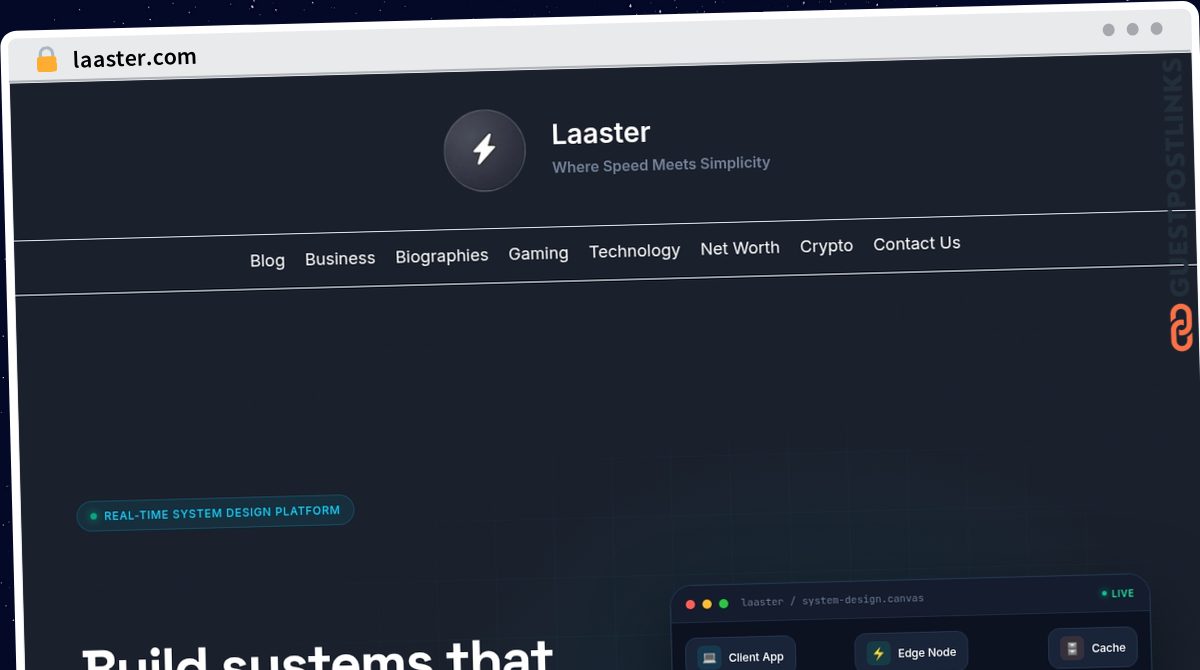Click the Real-Time System Design Platform badge
Screen dimensions: 1200x670
(215, 513)
